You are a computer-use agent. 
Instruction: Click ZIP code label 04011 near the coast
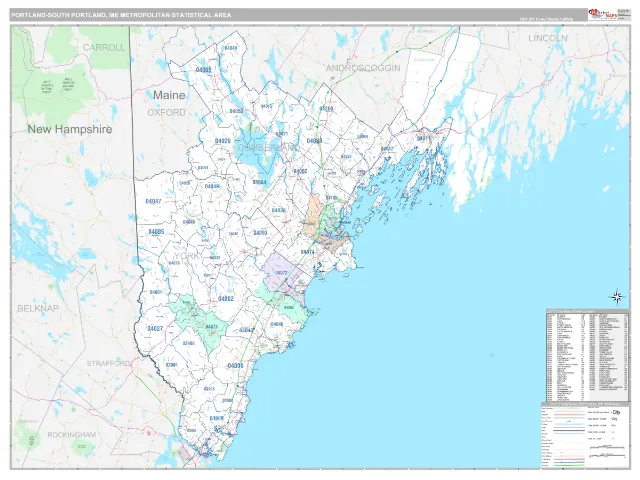pos(424,139)
